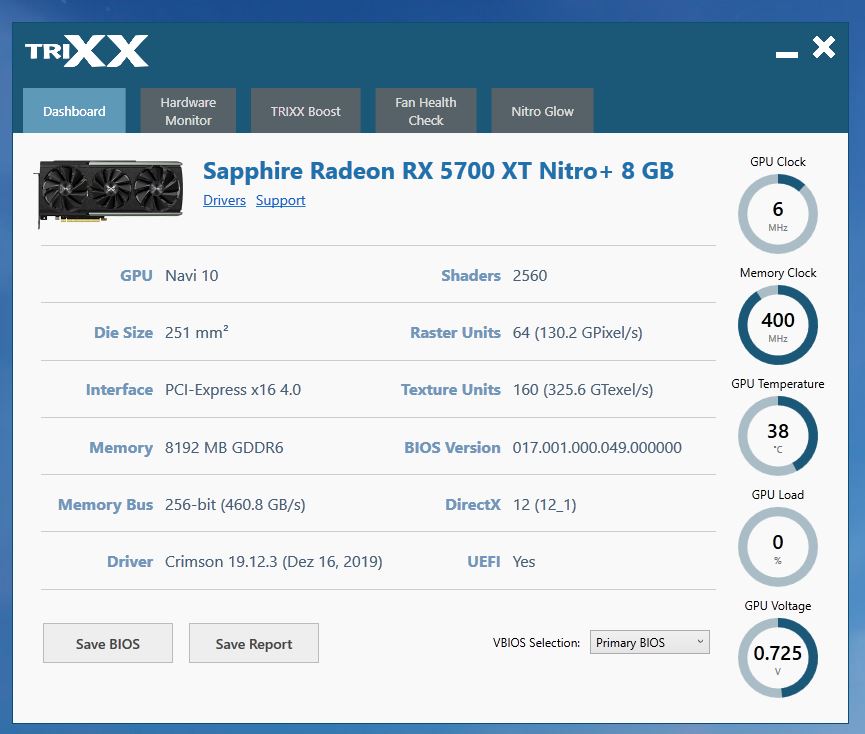Screen dimensions: 865x734
Task: Click the GPU Temperature gauge
Action: tap(778, 436)
